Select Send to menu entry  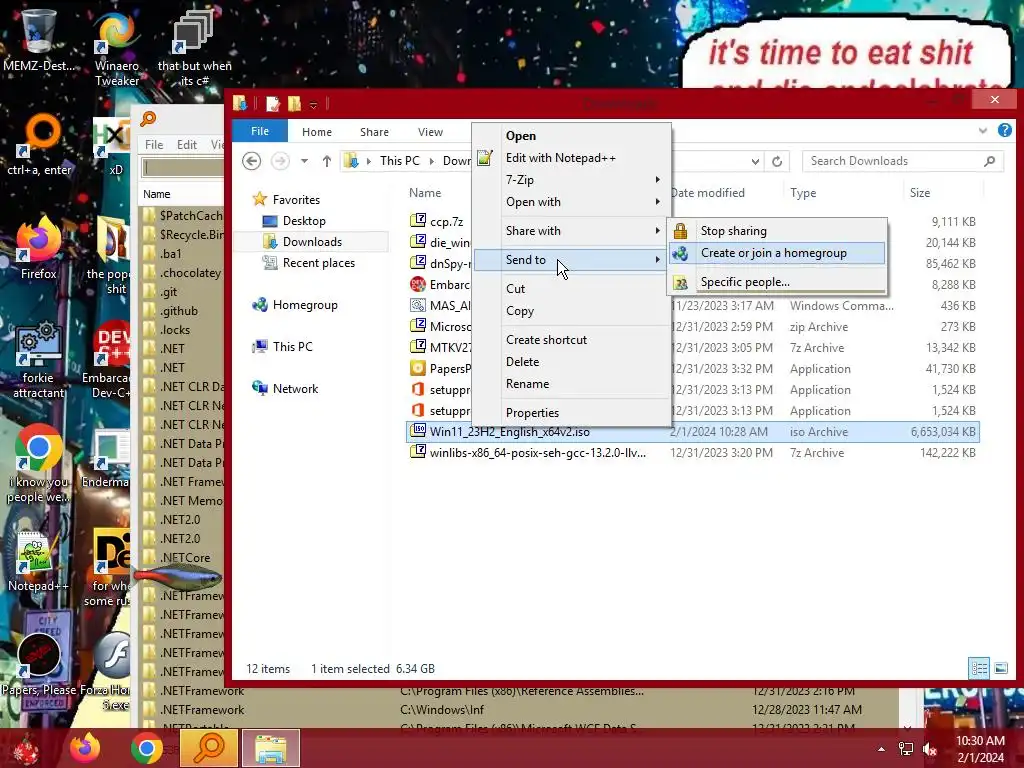click(571, 259)
